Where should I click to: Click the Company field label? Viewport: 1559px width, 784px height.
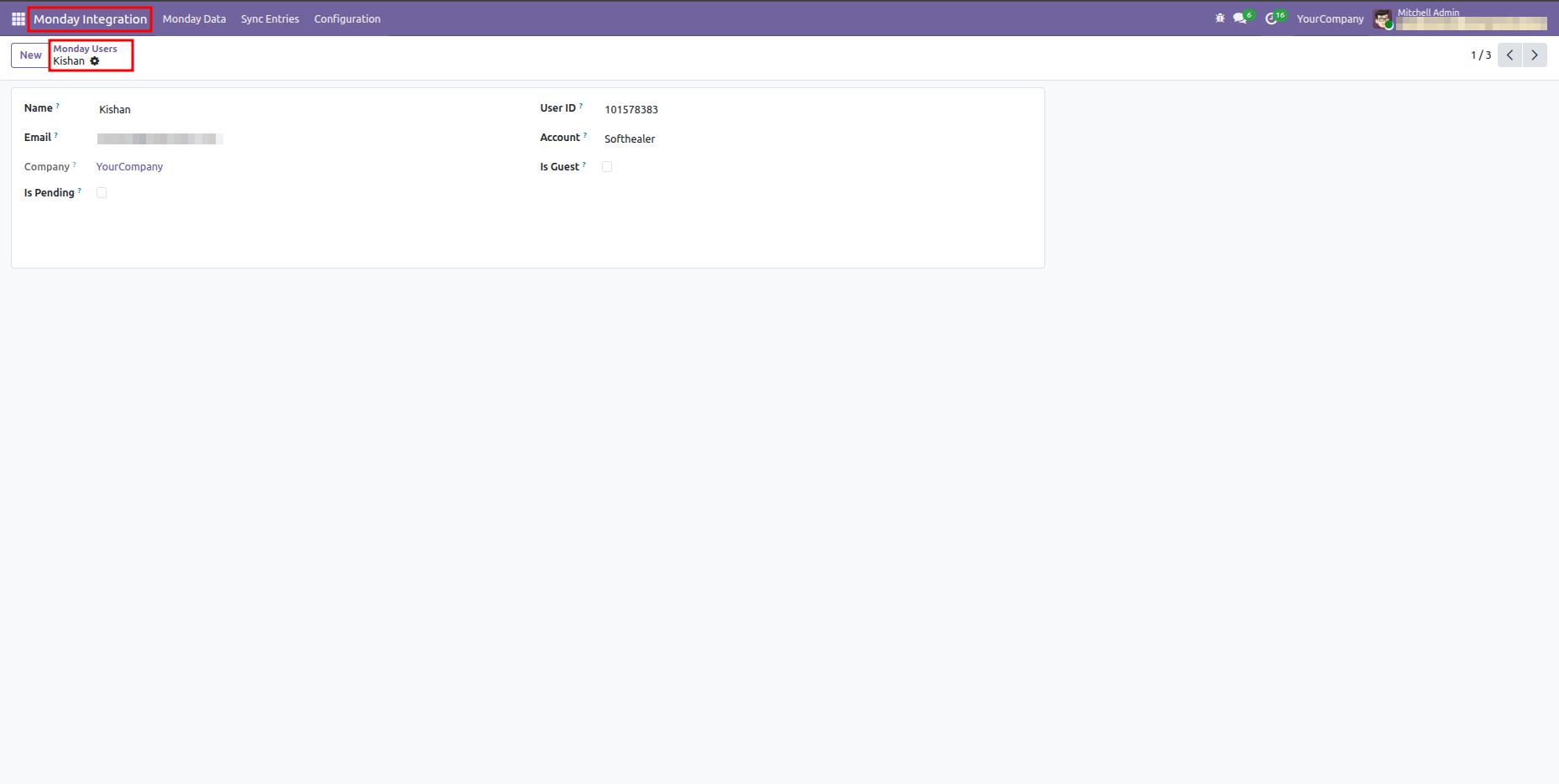(x=47, y=167)
